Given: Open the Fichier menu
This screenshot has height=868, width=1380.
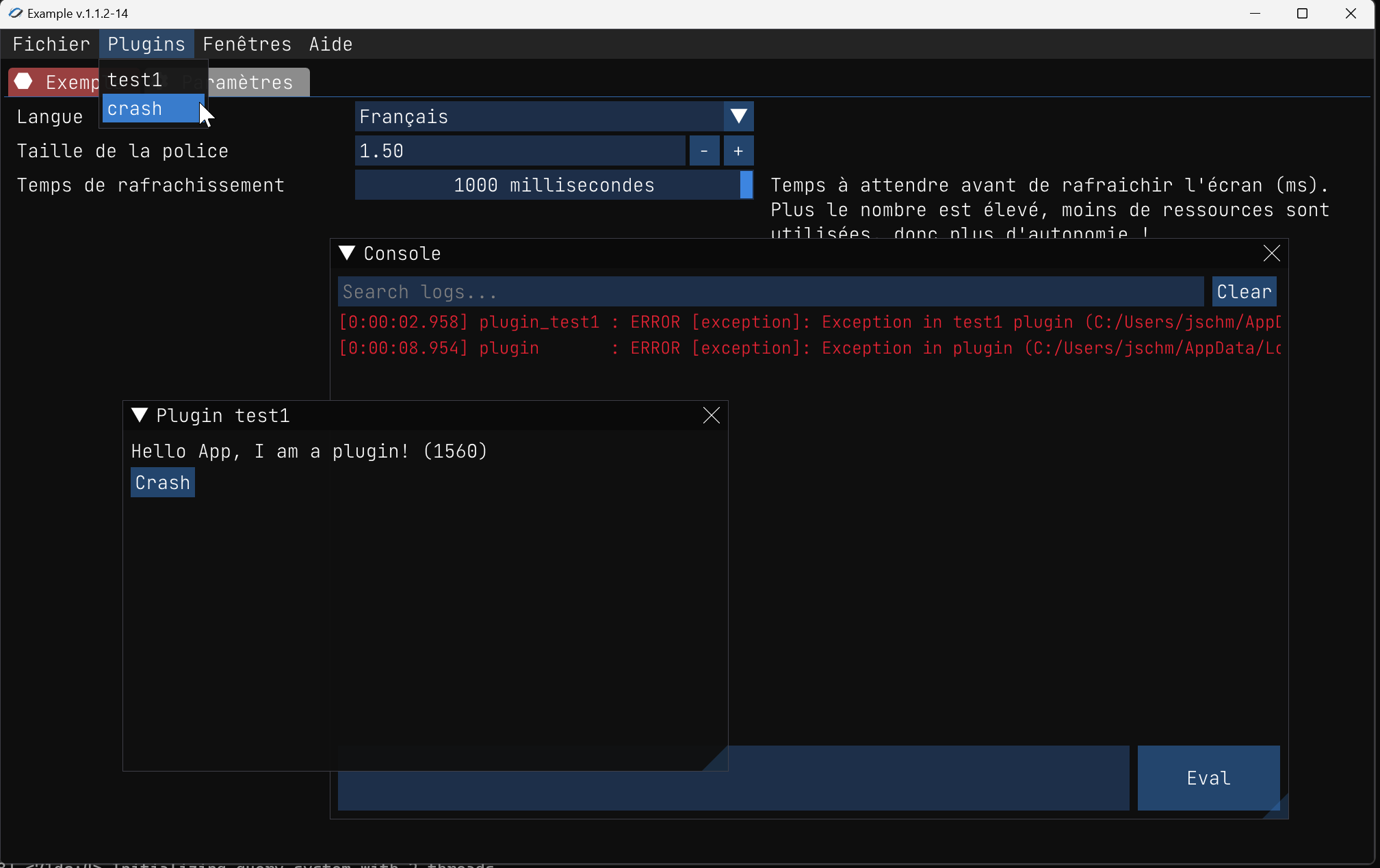Looking at the screenshot, I should 51,44.
